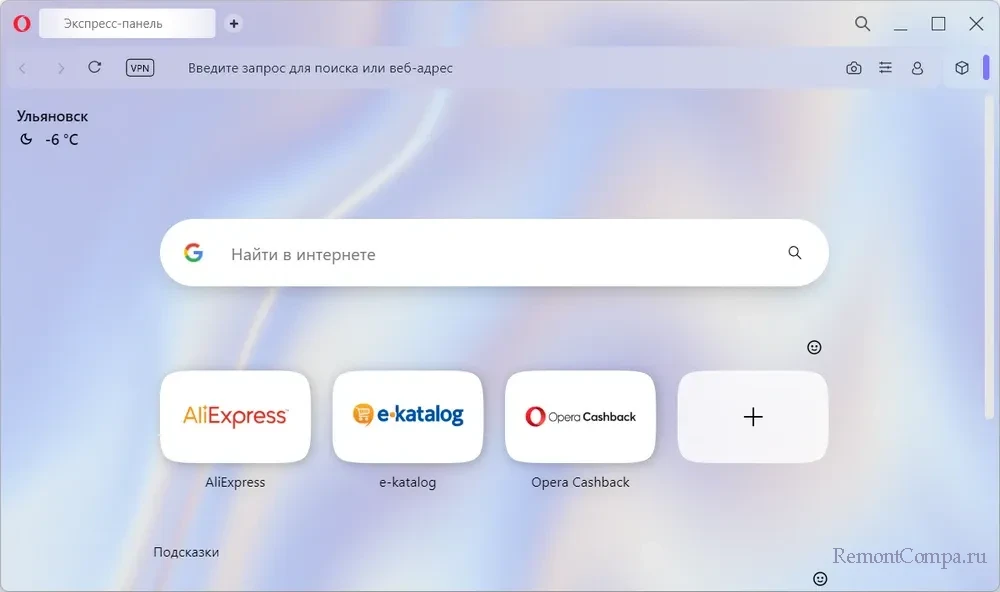Go back with the left arrow
Image resolution: width=1000 pixels, height=592 pixels.
point(23,68)
